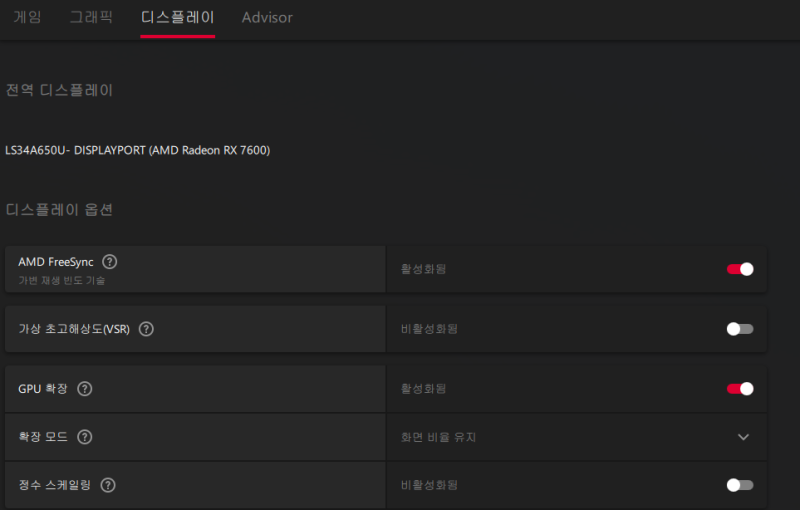This screenshot has height=510, width=800.
Task: Turn off the GPU 확장 toggle
Action: click(x=740, y=389)
